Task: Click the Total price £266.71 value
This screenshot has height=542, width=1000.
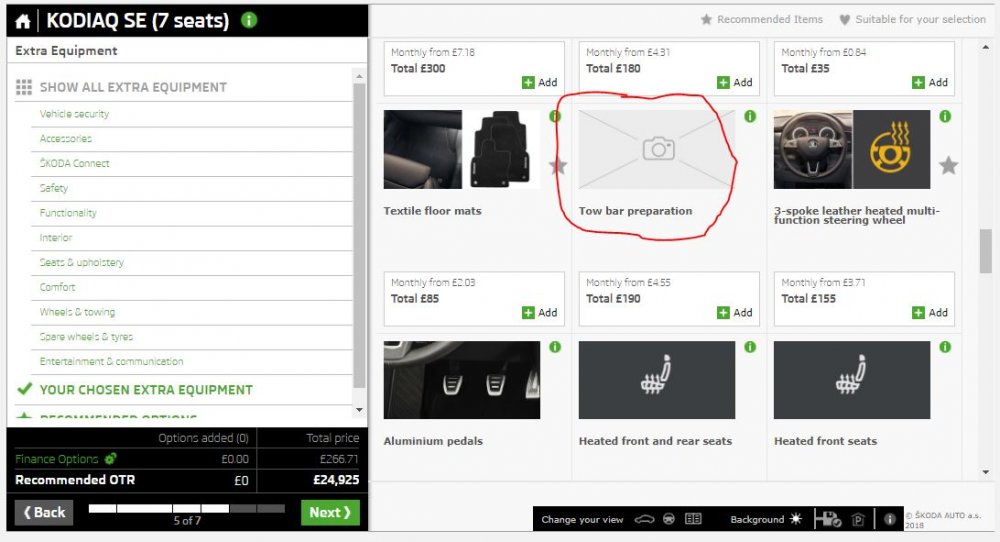Action: [x=339, y=459]
